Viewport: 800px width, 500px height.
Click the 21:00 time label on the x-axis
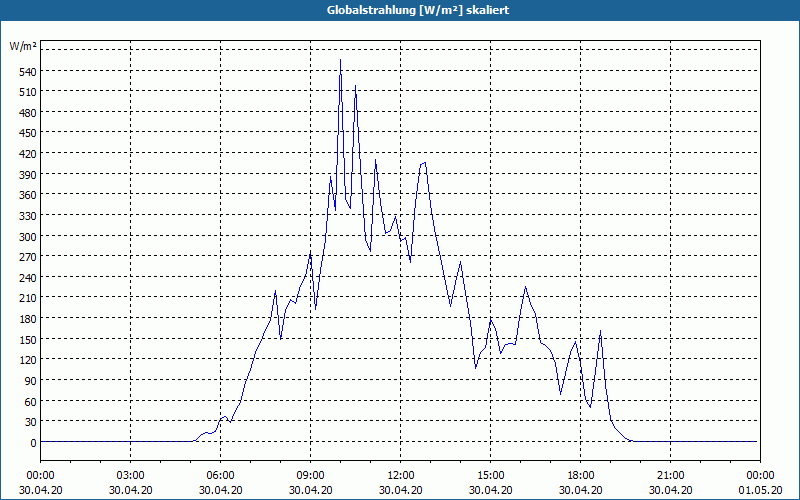(670, 476)
